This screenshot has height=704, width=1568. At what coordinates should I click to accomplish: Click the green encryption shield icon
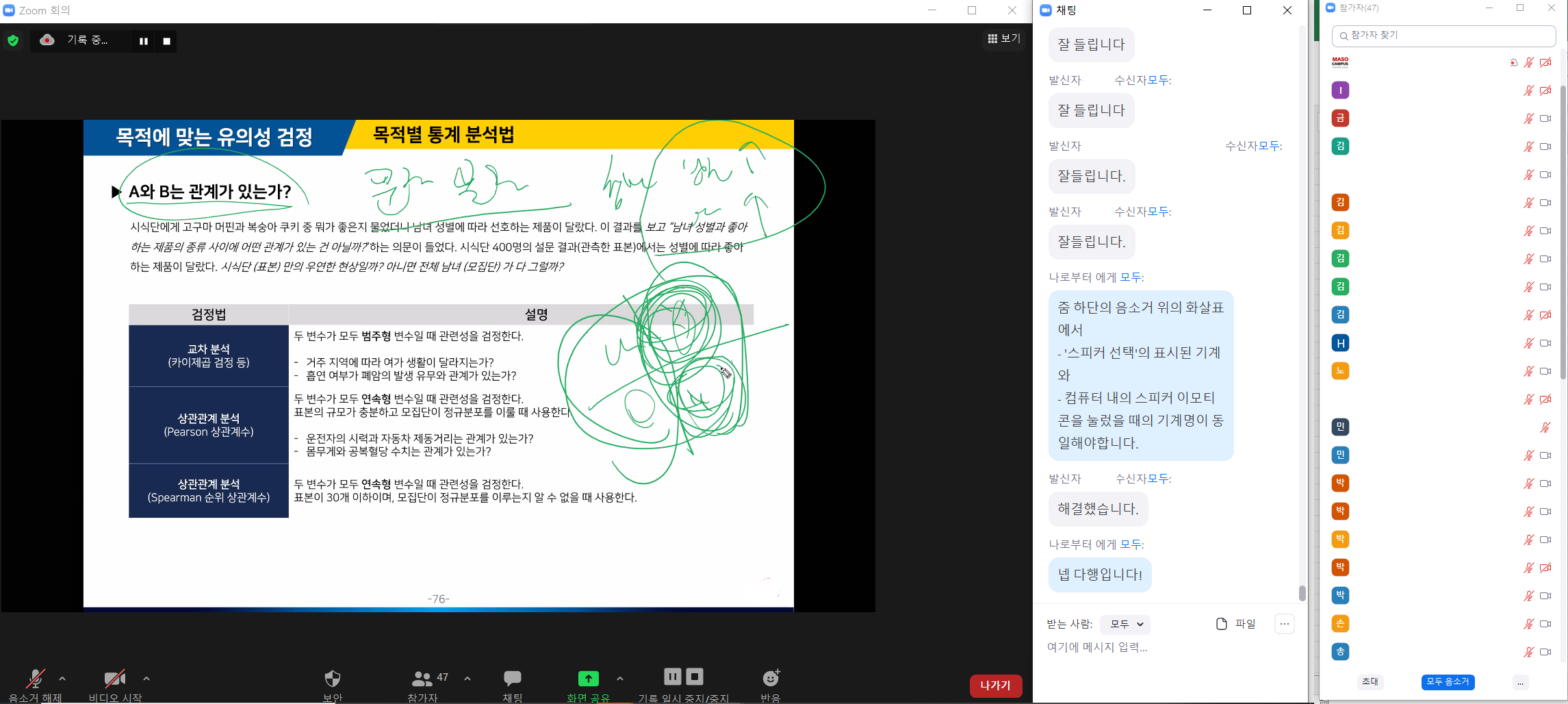point(13,41)
